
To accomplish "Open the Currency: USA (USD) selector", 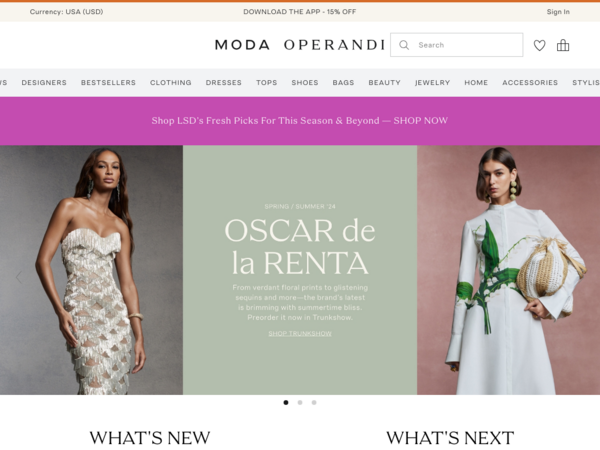I will click(x=66, y=12).
